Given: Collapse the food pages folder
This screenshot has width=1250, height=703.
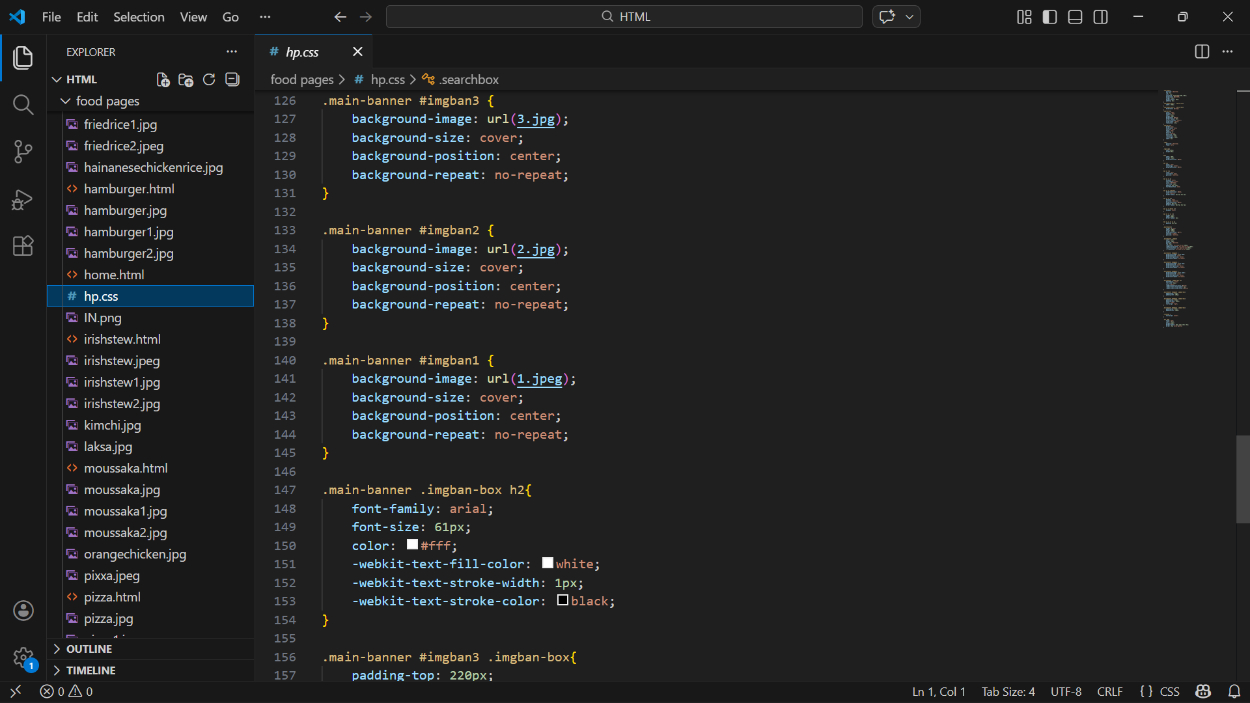Looking at the screenshot, I should pos(107,101).
